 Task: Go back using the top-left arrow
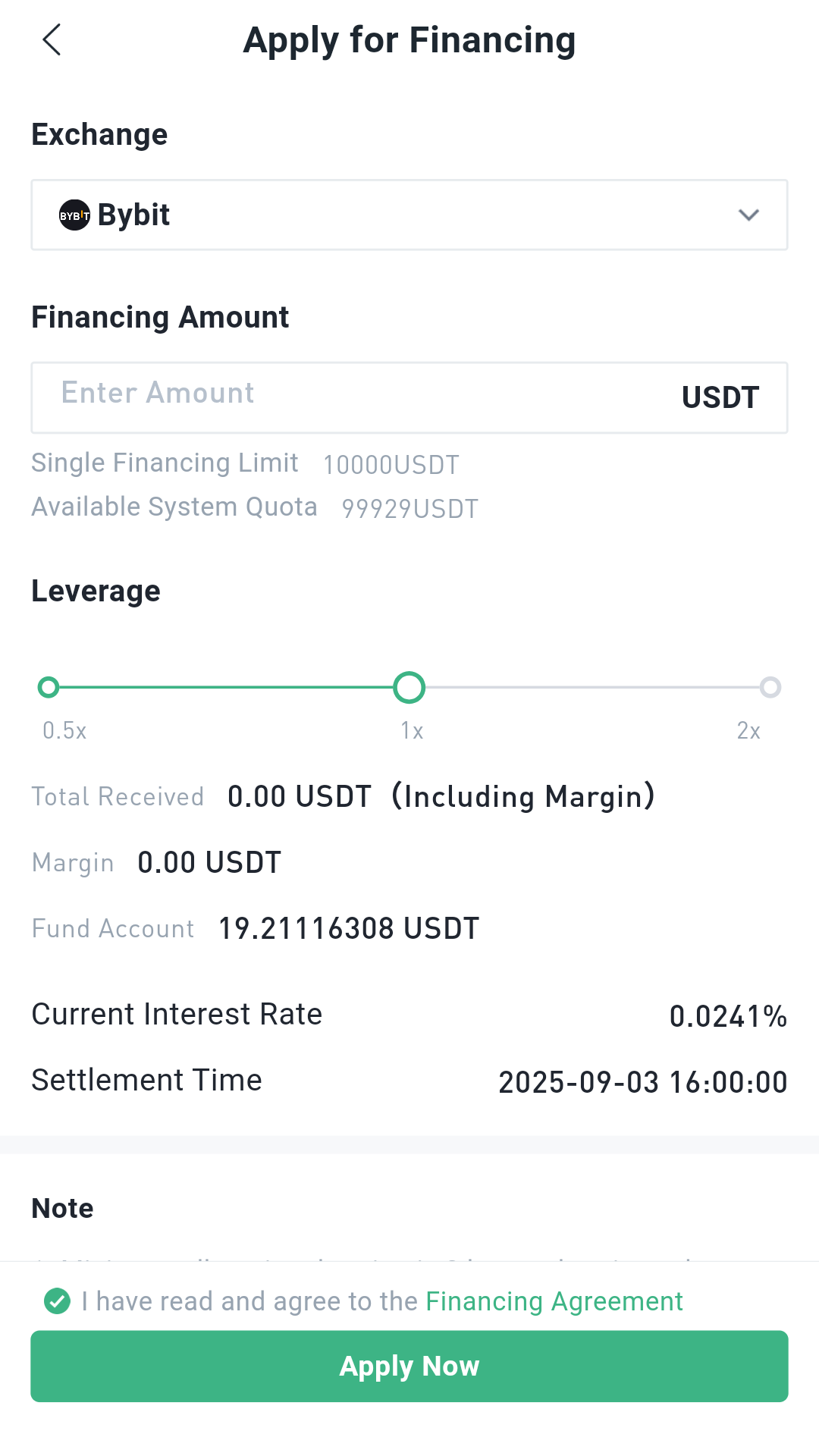point(52,40)
